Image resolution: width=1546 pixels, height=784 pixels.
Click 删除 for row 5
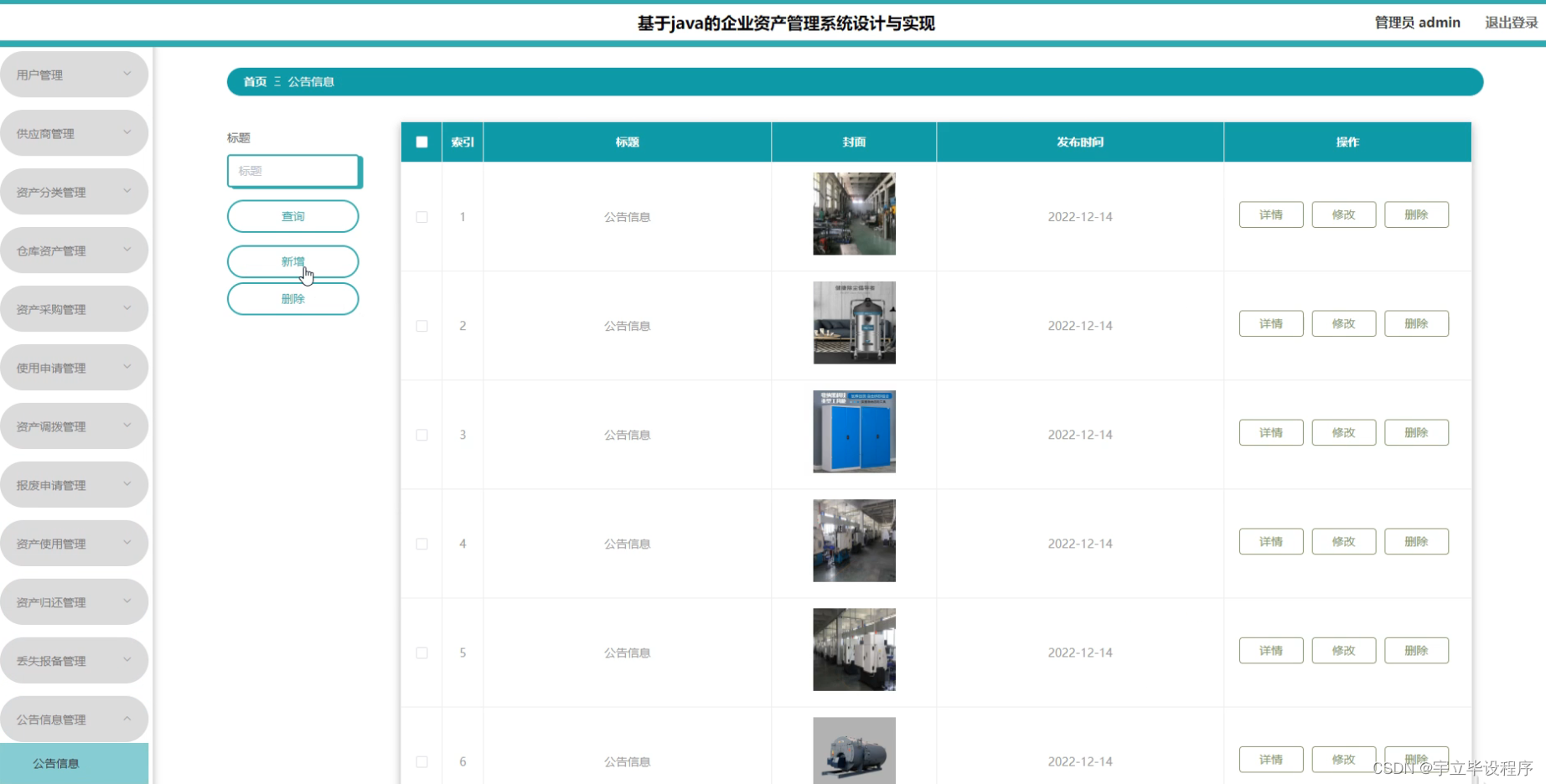[x=1416, y=650]
